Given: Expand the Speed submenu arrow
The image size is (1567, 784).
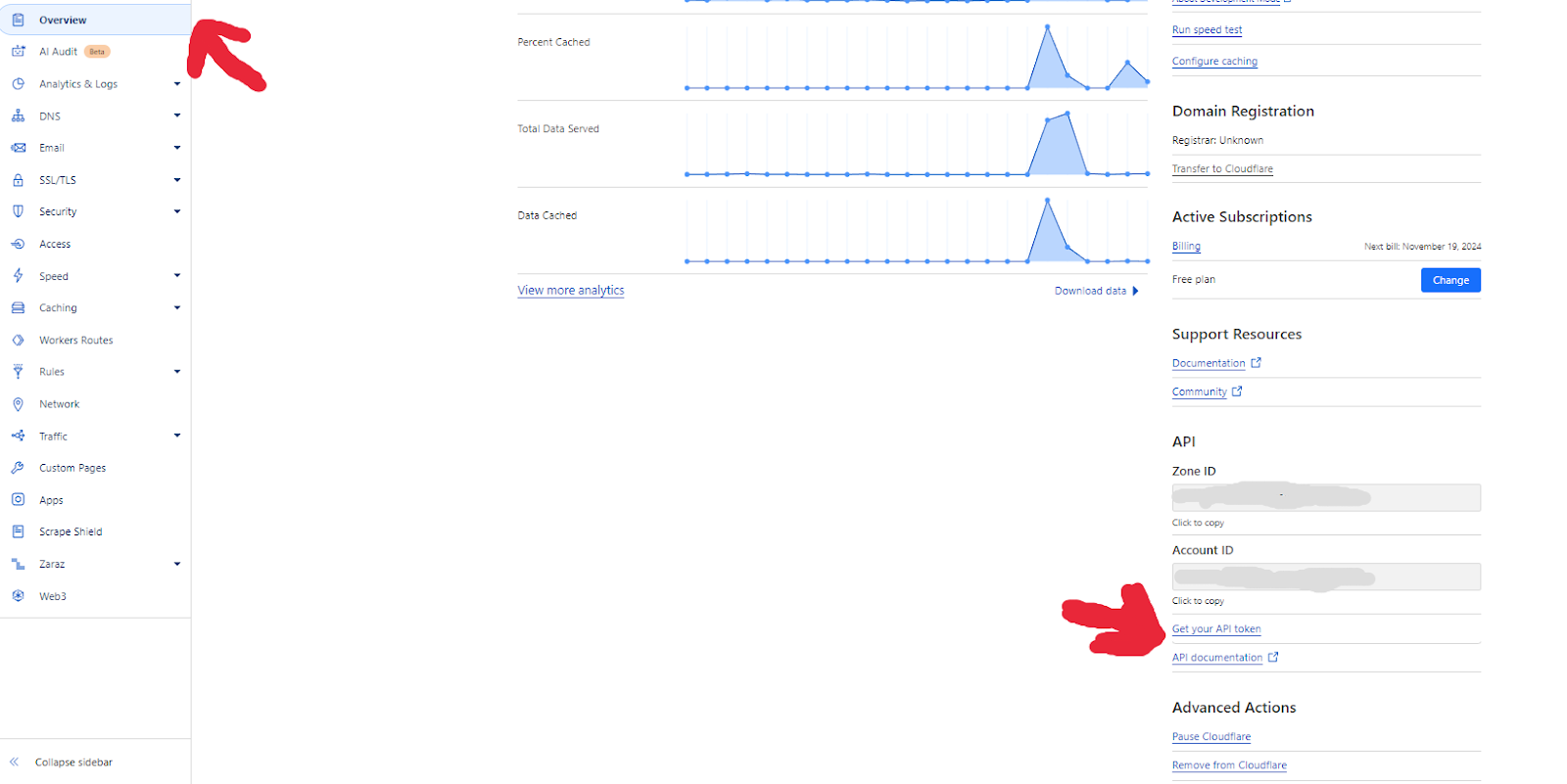Looking at the screenshot, I should [x=177, y=276].
